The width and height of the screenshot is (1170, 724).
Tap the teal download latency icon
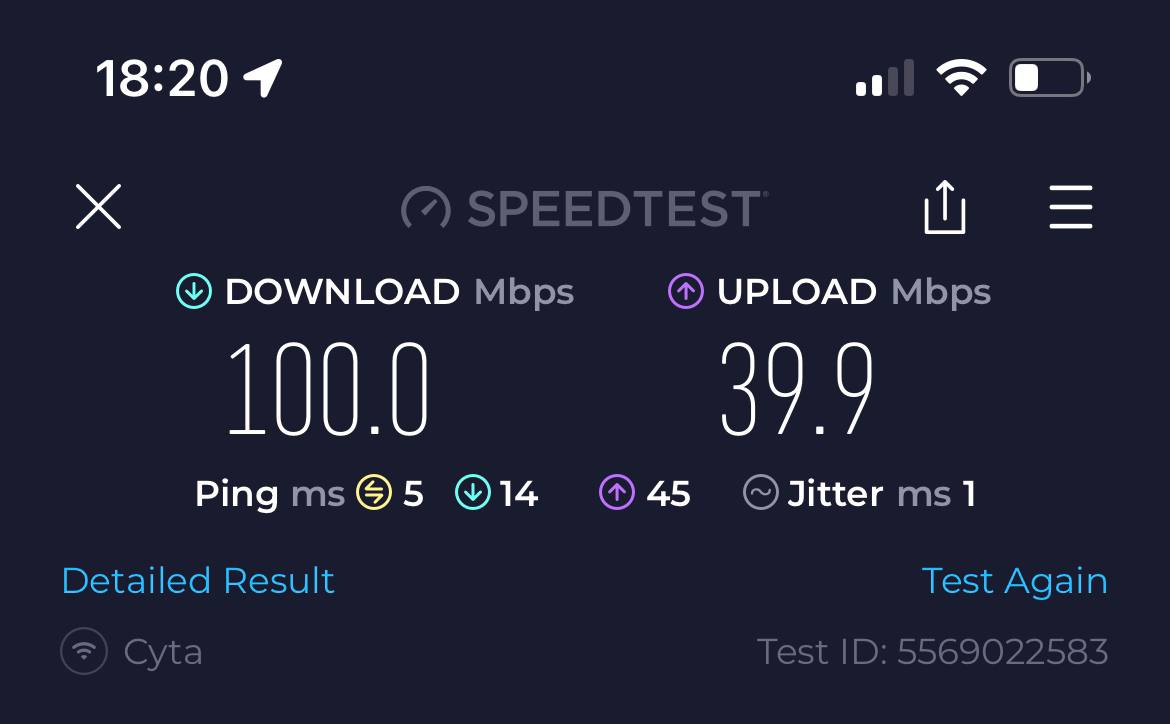coord(473,493)
